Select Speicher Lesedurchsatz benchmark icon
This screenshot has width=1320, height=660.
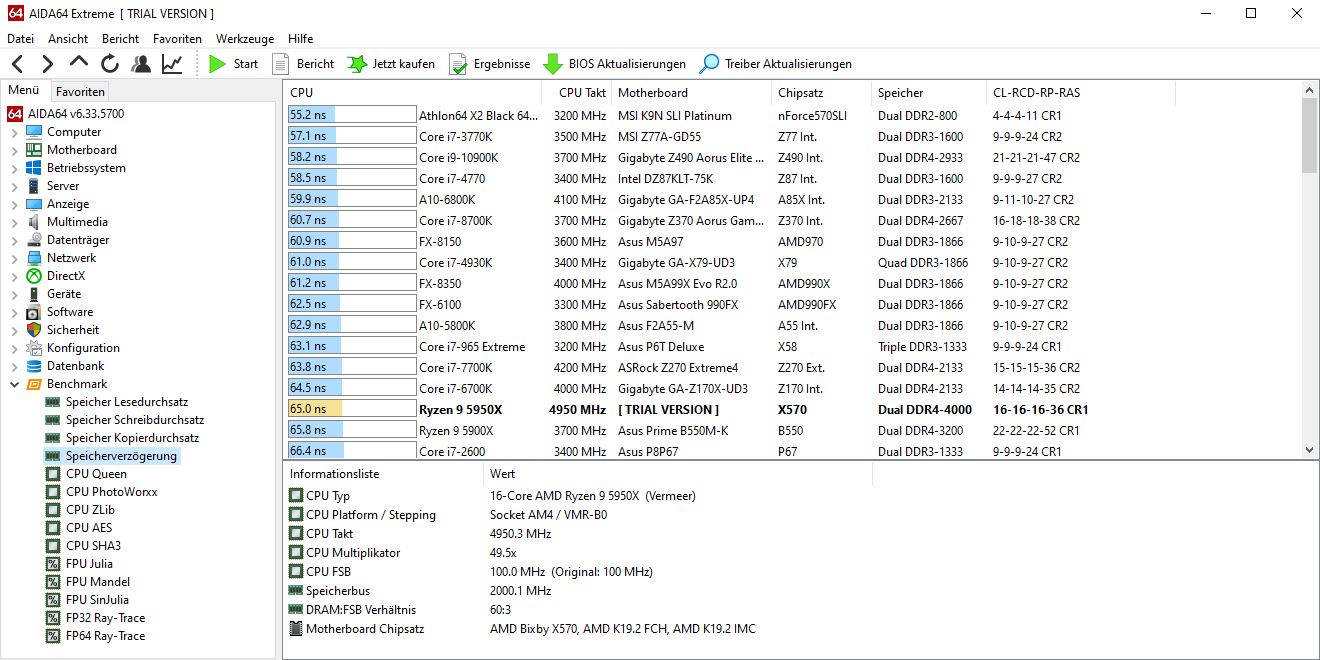(x=53, y=402)
